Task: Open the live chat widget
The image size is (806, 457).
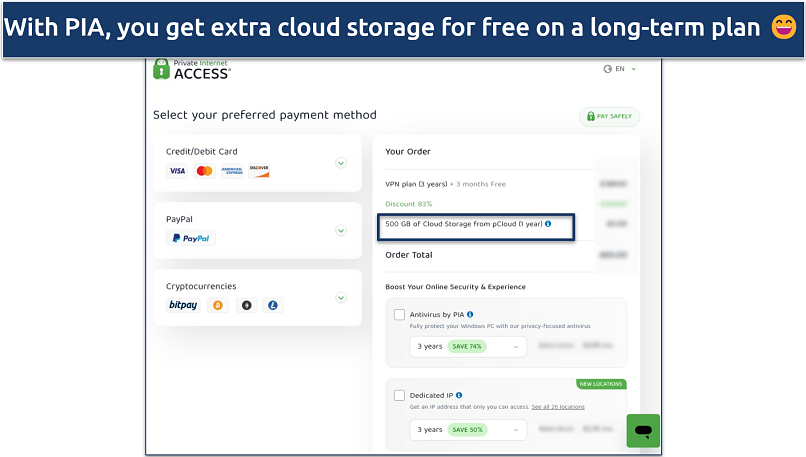Action: point(643,430)
